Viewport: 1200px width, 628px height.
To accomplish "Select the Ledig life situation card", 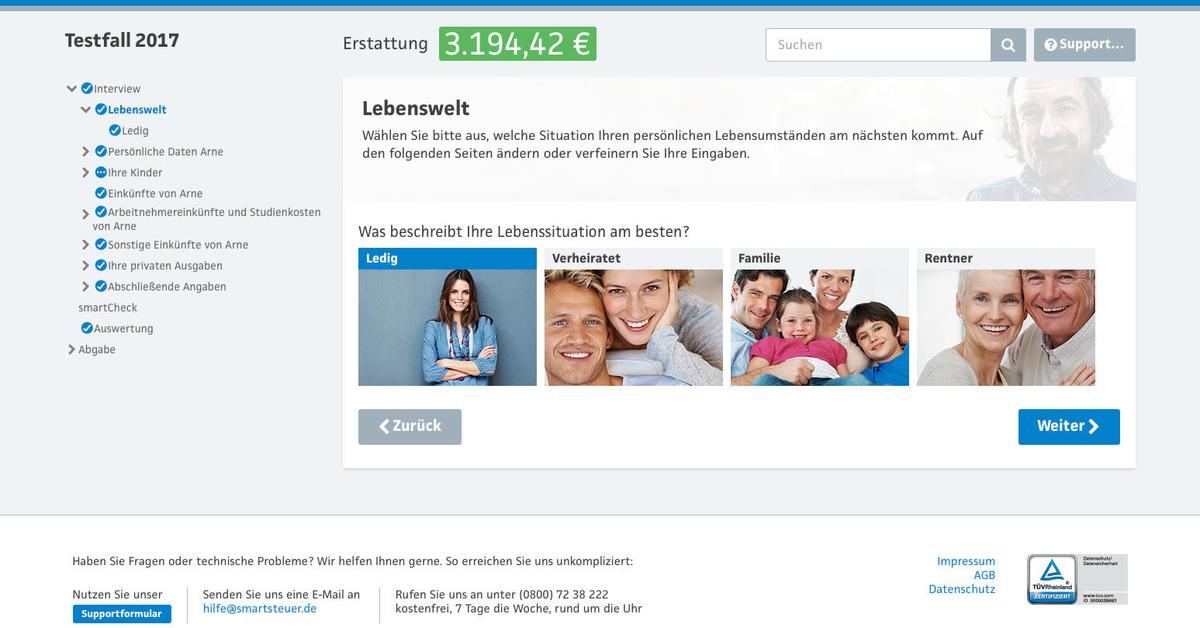I will coord(447,317).
